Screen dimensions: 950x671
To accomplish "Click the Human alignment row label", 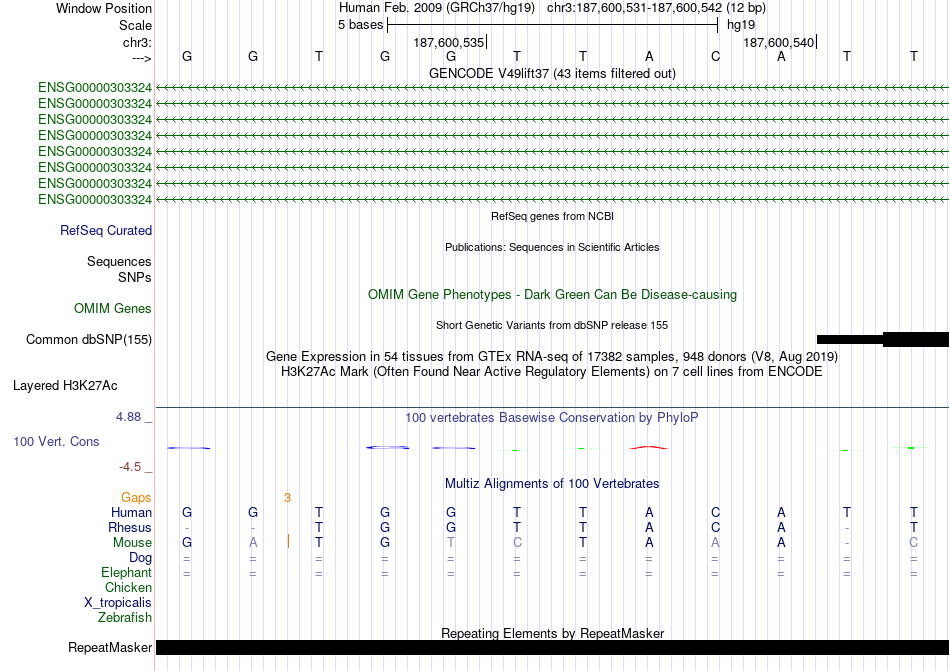I will tap(131, 512).
